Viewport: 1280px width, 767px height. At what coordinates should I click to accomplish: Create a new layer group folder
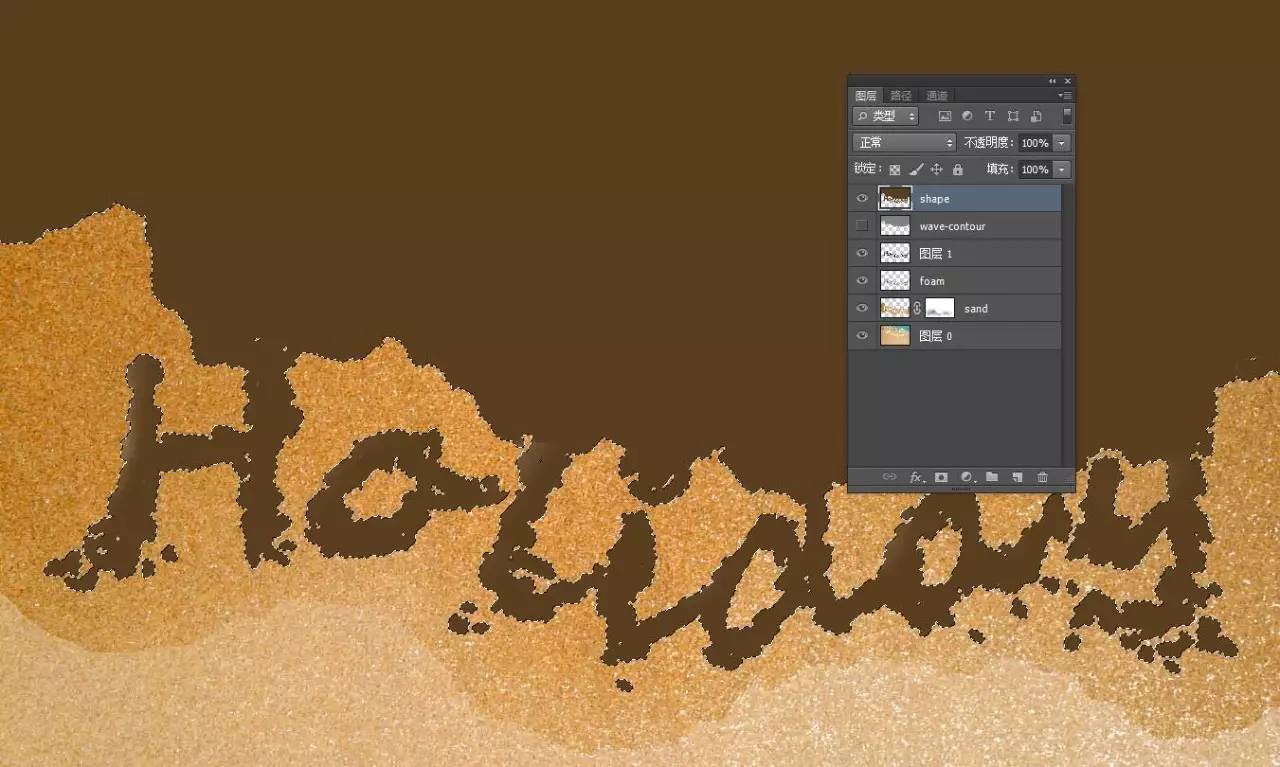click(x=992, y=478)
